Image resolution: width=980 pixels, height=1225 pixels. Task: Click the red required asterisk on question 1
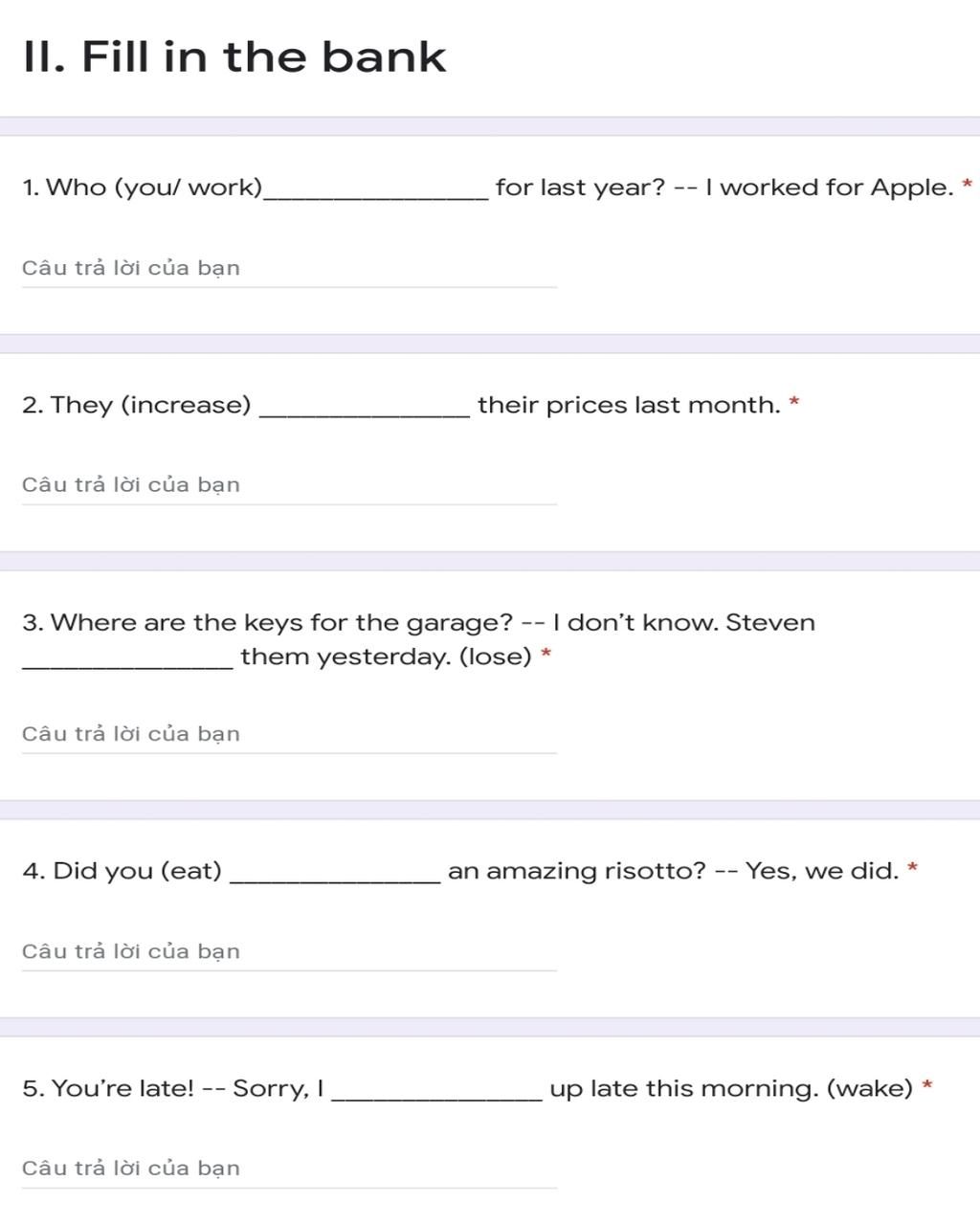(968, 184)
